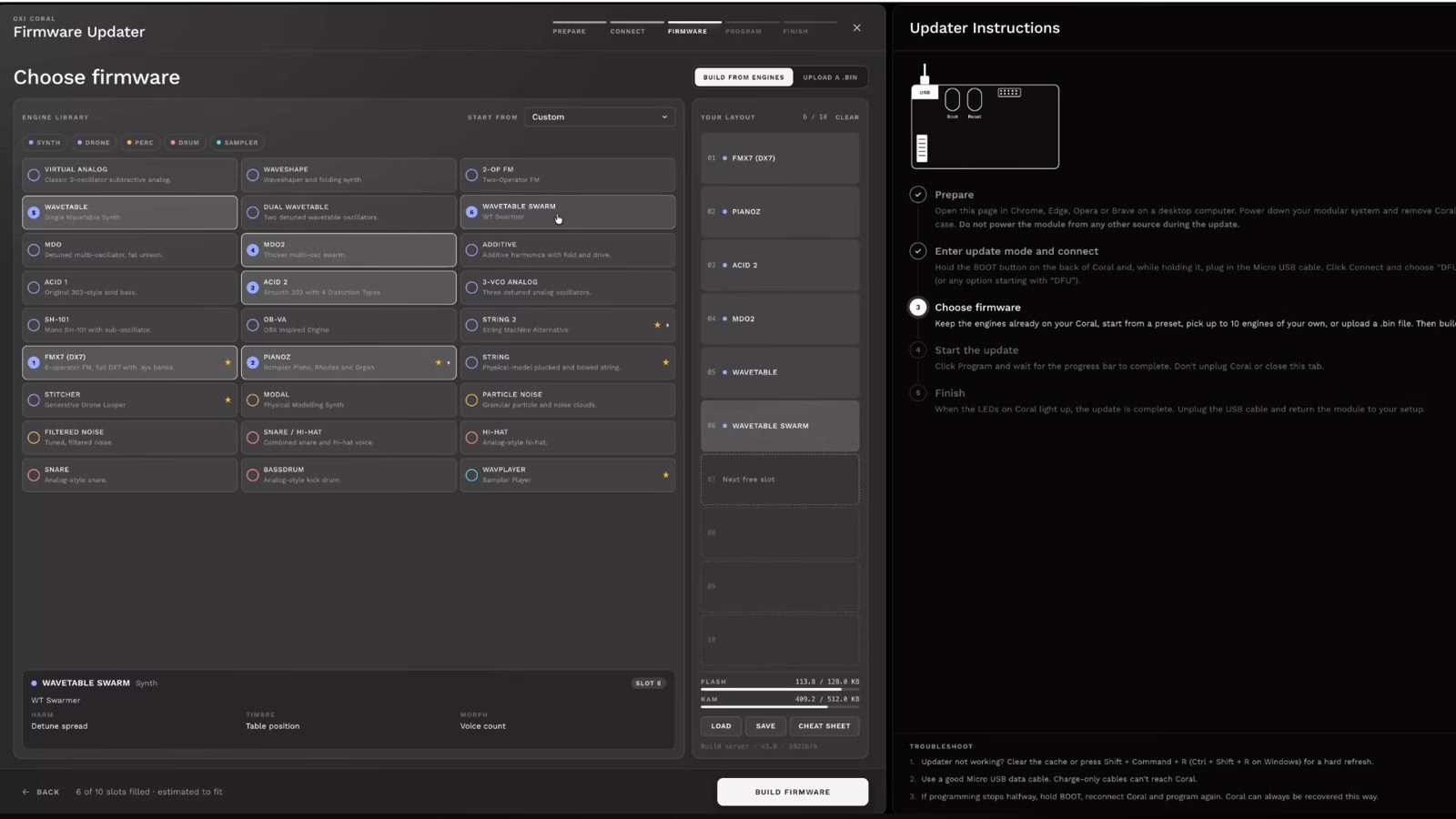Add the PARTICLE NOISE engine
This screenshot has width=1456, height=819.
[x=568, y=399]
